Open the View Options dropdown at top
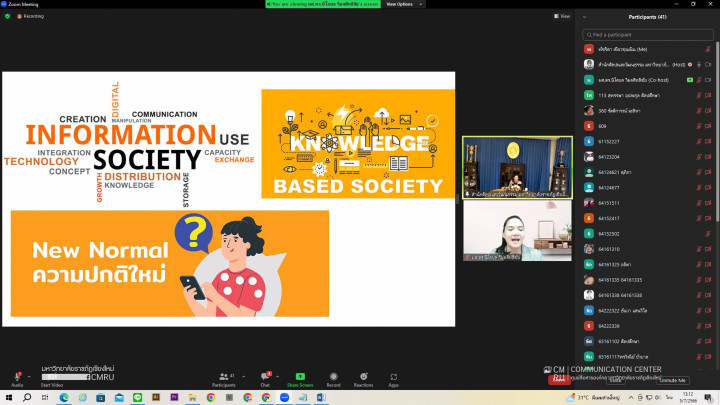This screenshot has width=720, height=405. click(404, 4)
